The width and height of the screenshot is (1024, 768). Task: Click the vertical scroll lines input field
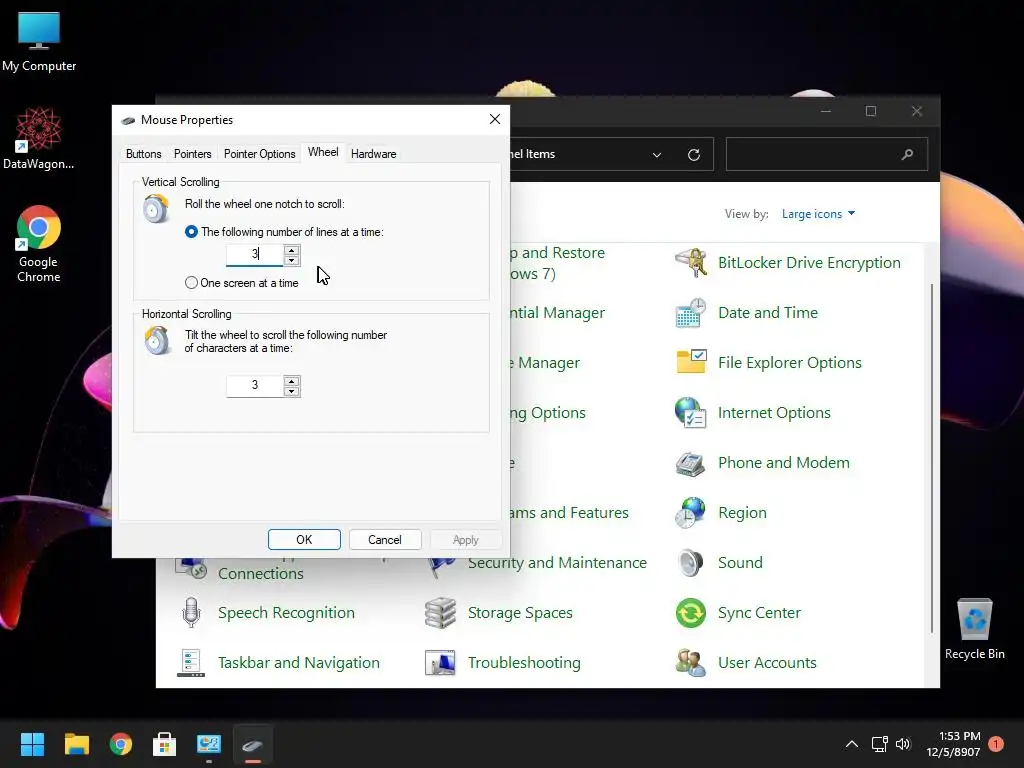255,255
